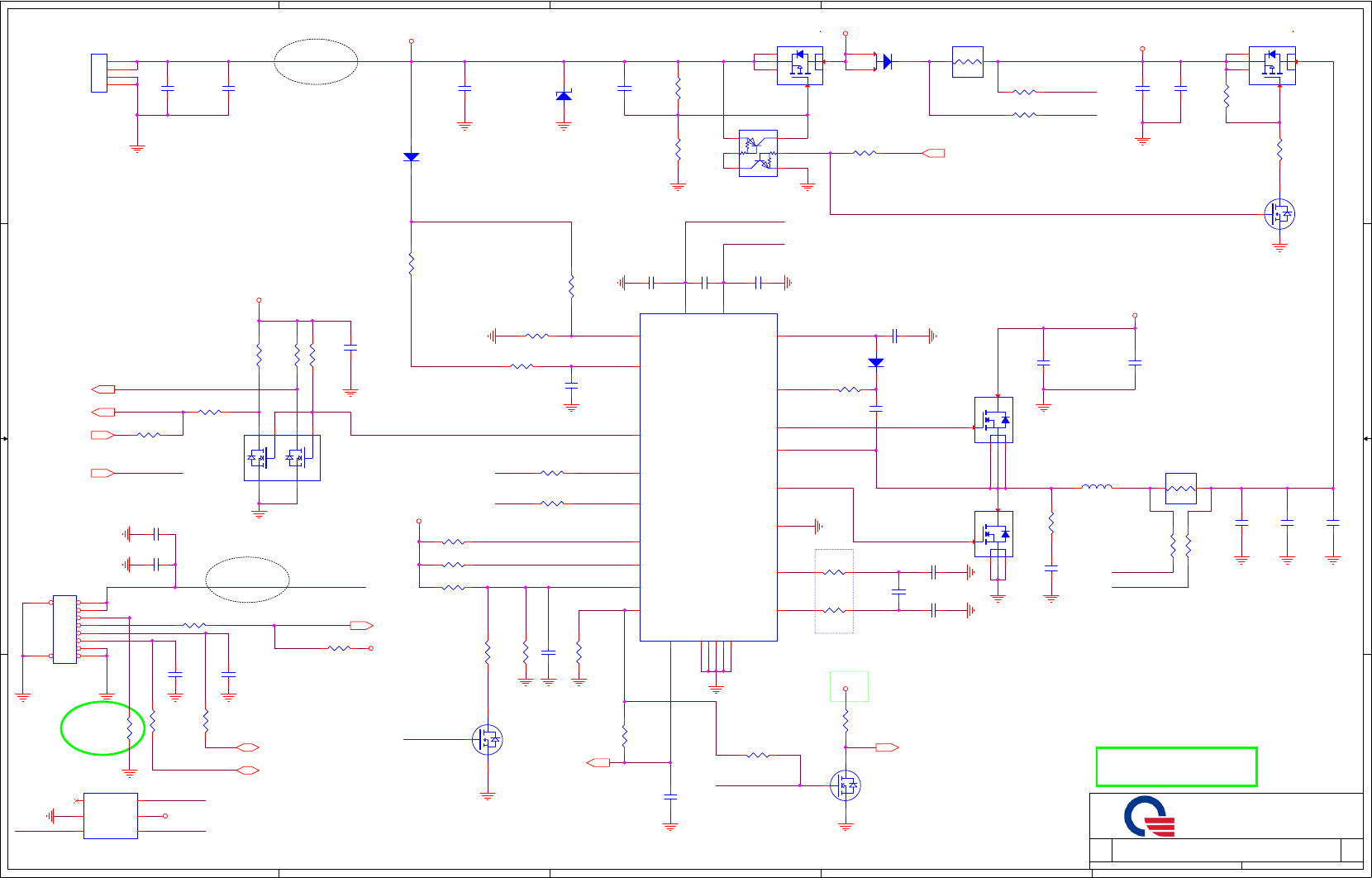Click the blue dashed rectangle around two resistors
This screenshot has height=878, width=1372.
tap(834, 591)
